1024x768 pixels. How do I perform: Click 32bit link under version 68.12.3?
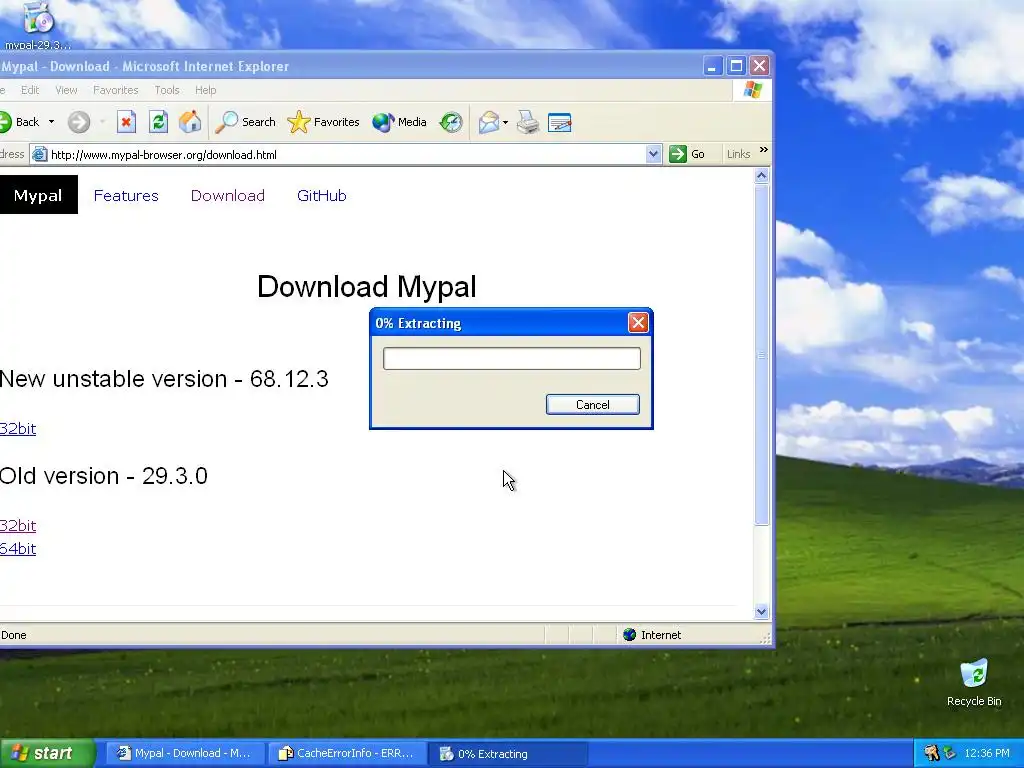coord(18,428)
